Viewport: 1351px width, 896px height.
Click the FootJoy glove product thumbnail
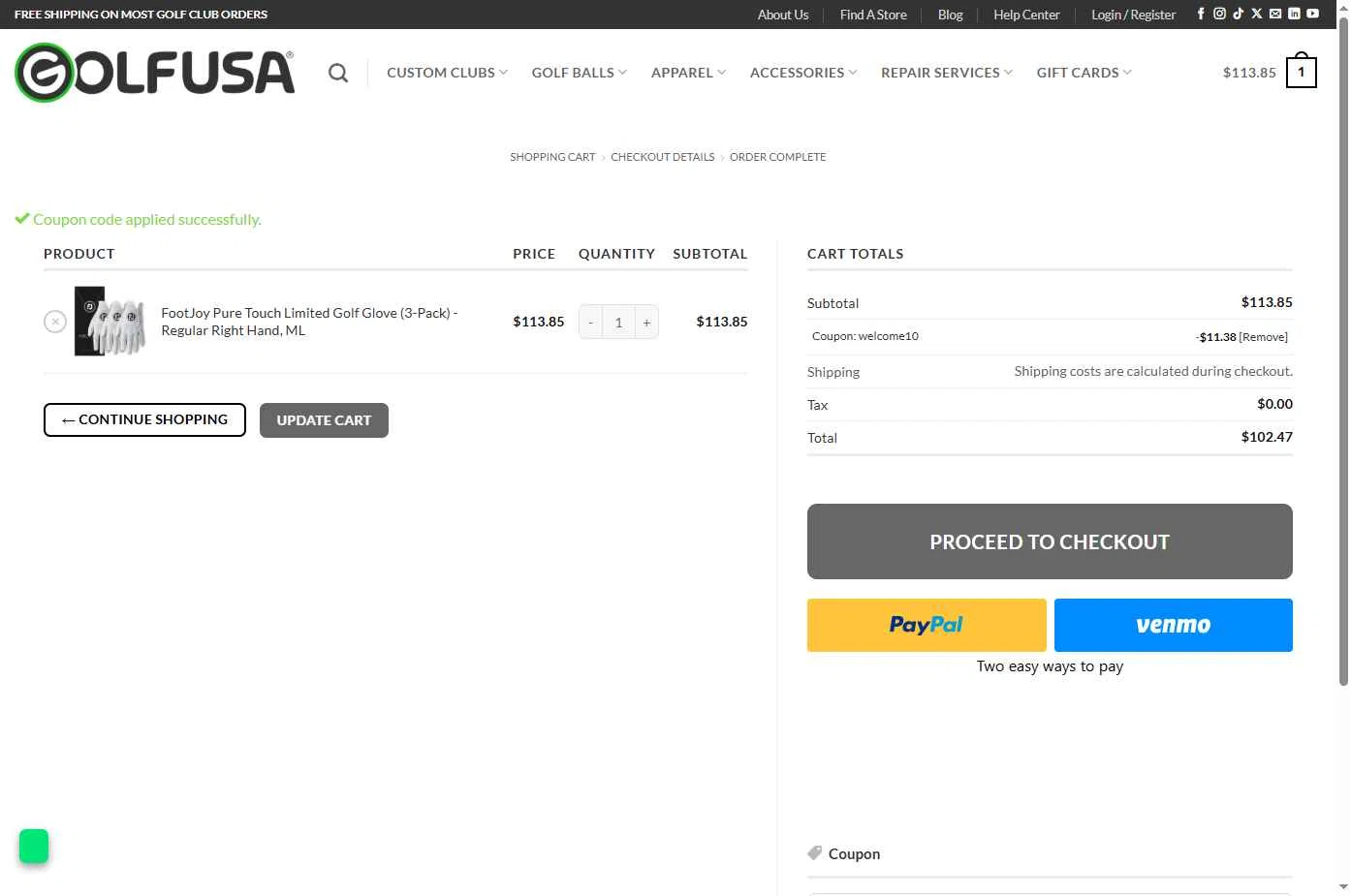click(x=110, y=322)
